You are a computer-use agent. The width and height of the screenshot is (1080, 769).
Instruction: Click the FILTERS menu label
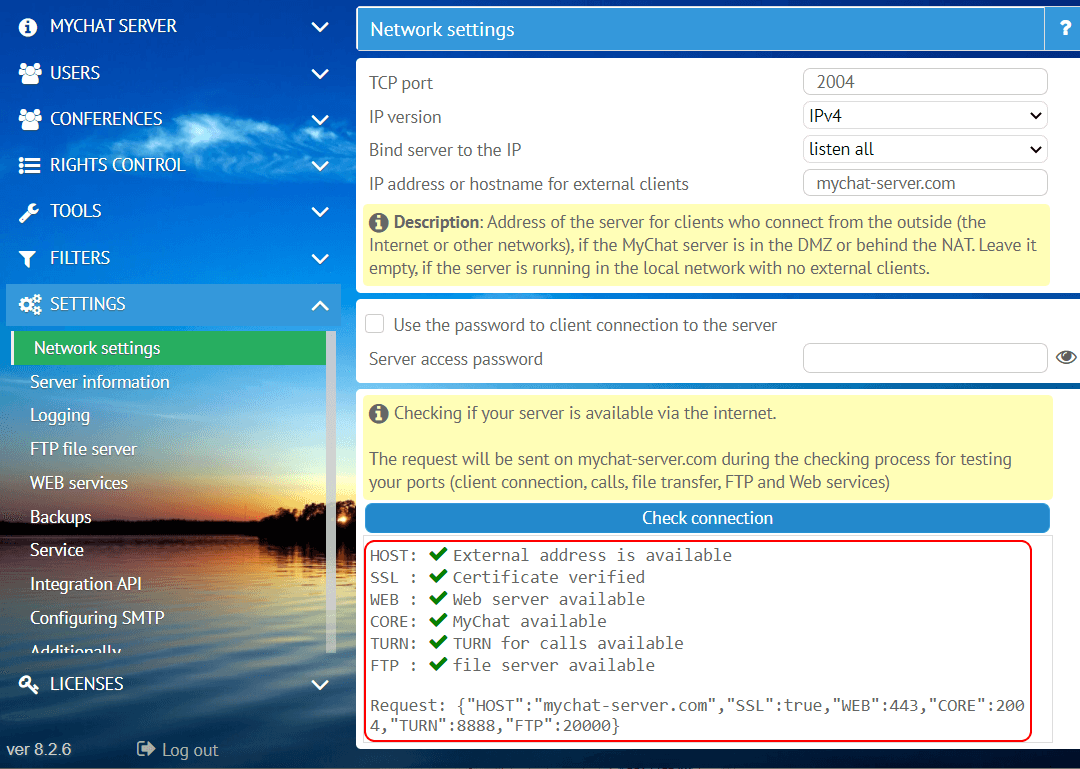[80, 258]
